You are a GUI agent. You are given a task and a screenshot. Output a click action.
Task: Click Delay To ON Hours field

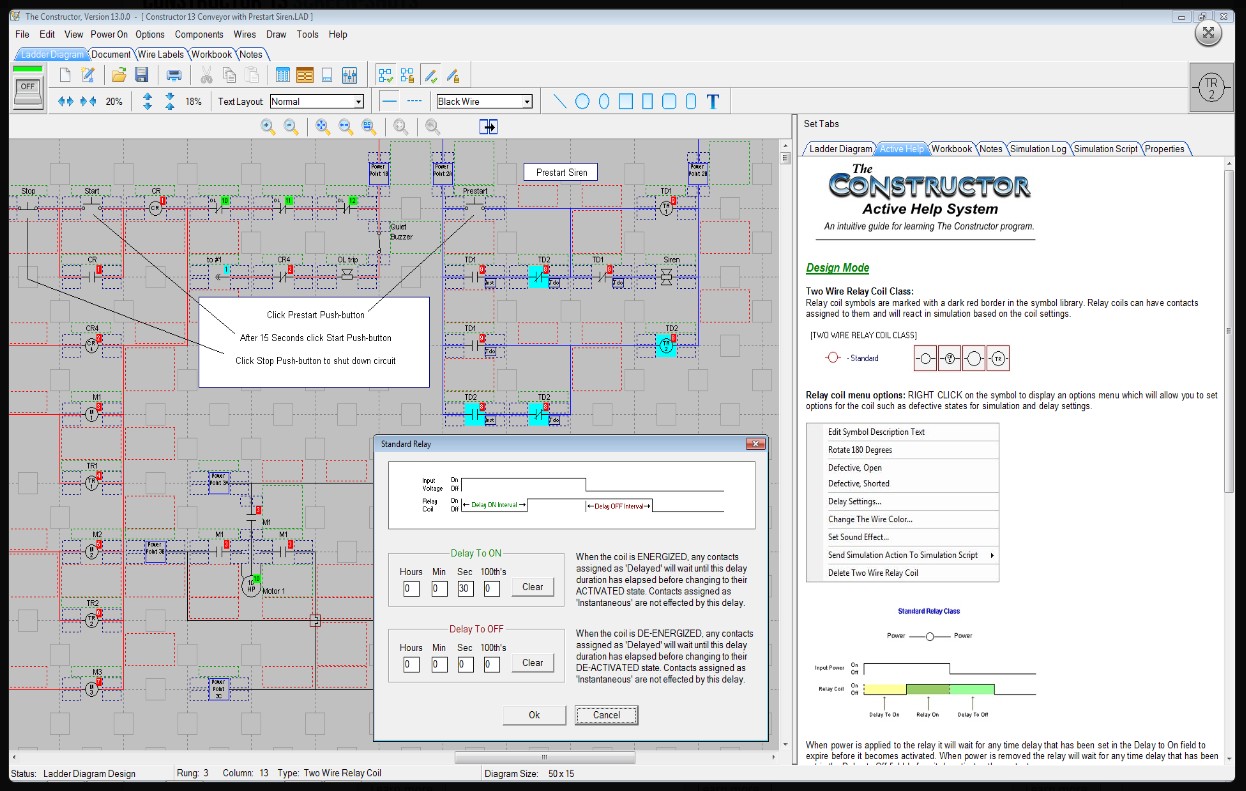click(411, 589)
